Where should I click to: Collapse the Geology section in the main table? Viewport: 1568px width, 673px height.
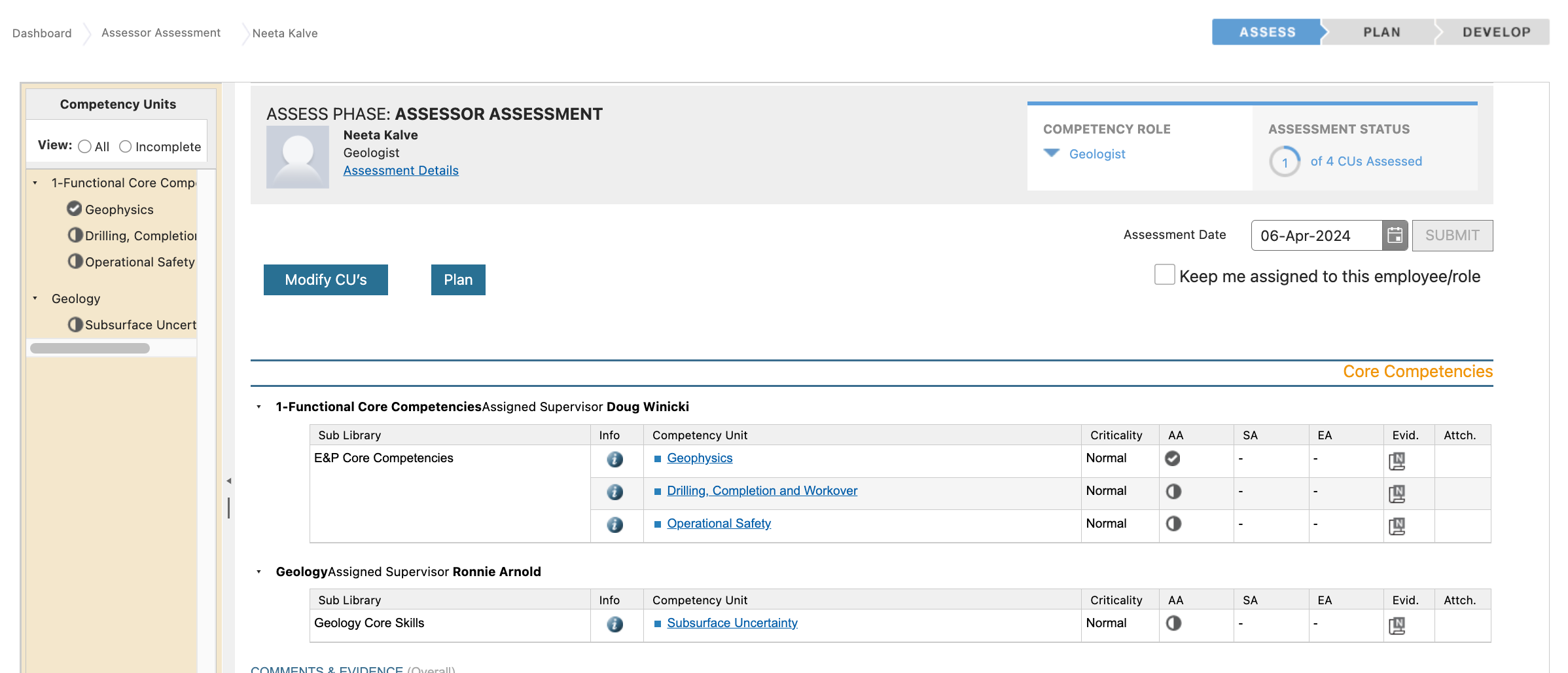(258, 572)
